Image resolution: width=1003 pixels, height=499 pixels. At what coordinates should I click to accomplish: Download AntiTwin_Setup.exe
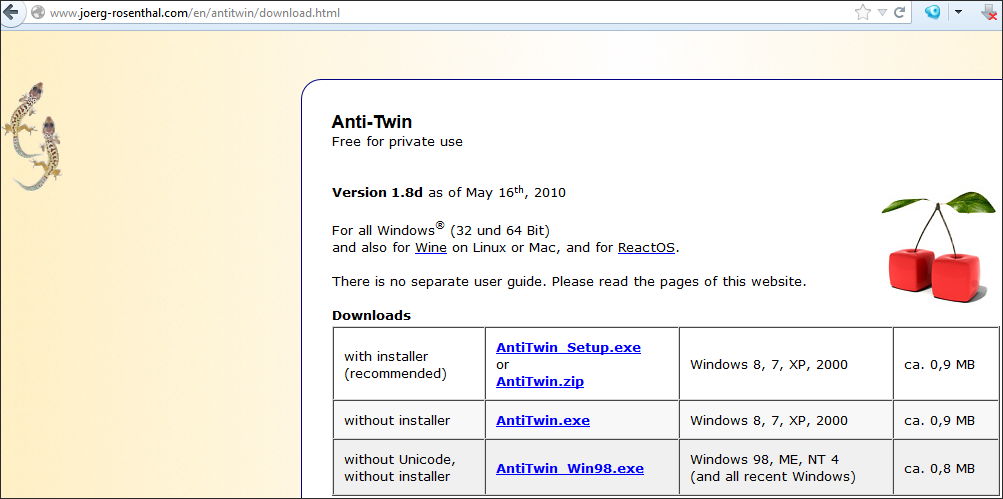[568, 347]
